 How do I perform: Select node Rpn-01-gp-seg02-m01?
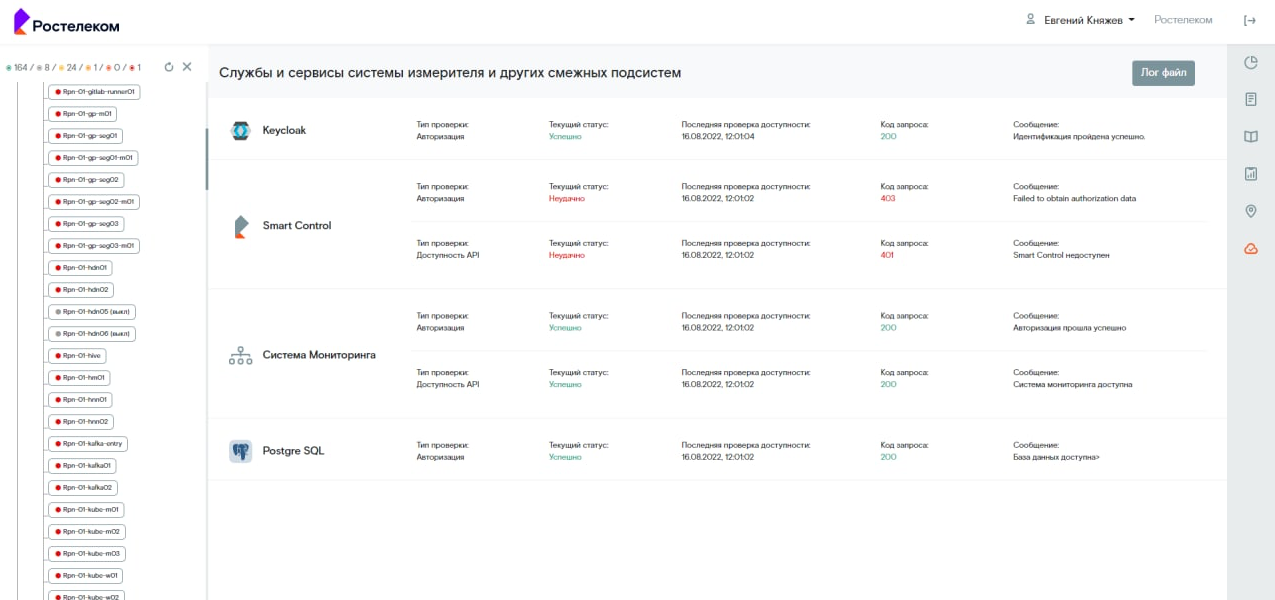pos(94,202)
